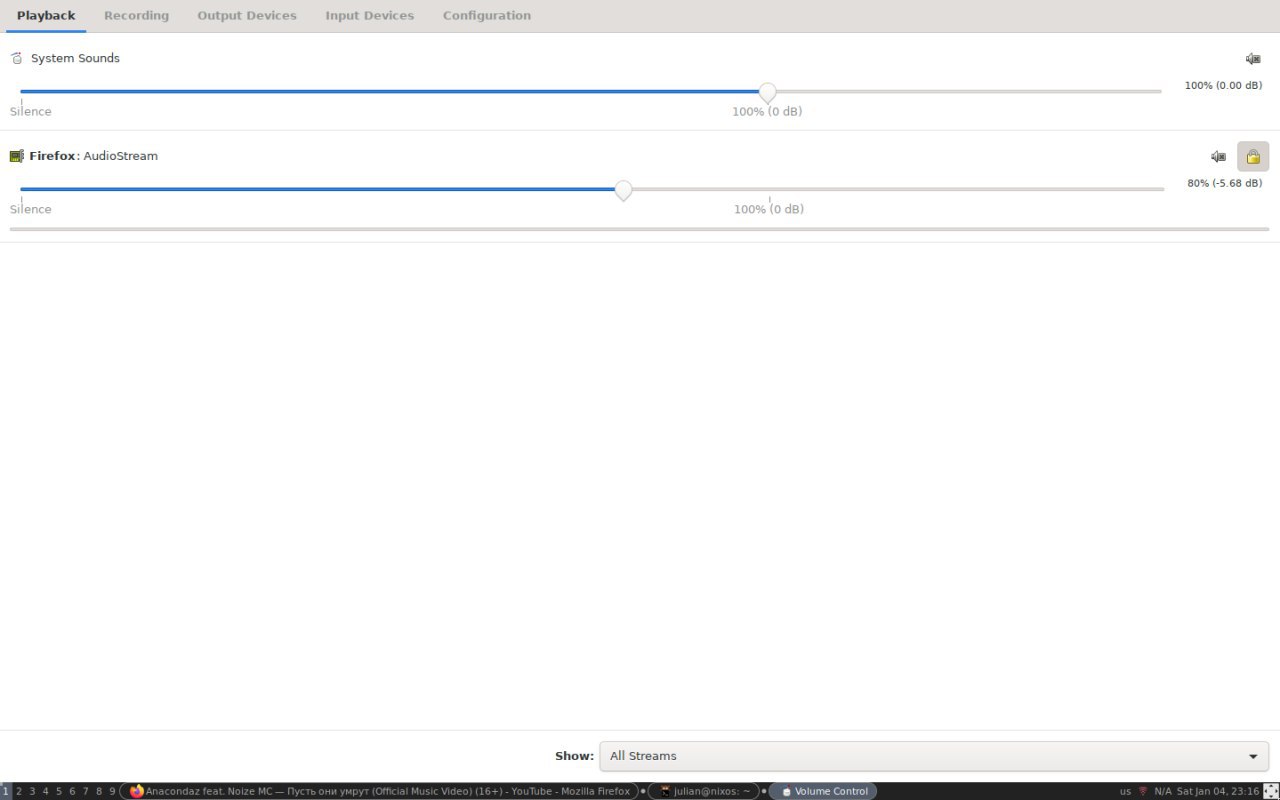Switch to the Recording tab
This screenshot has width=1280, height=800.
[x=136, y=16]
